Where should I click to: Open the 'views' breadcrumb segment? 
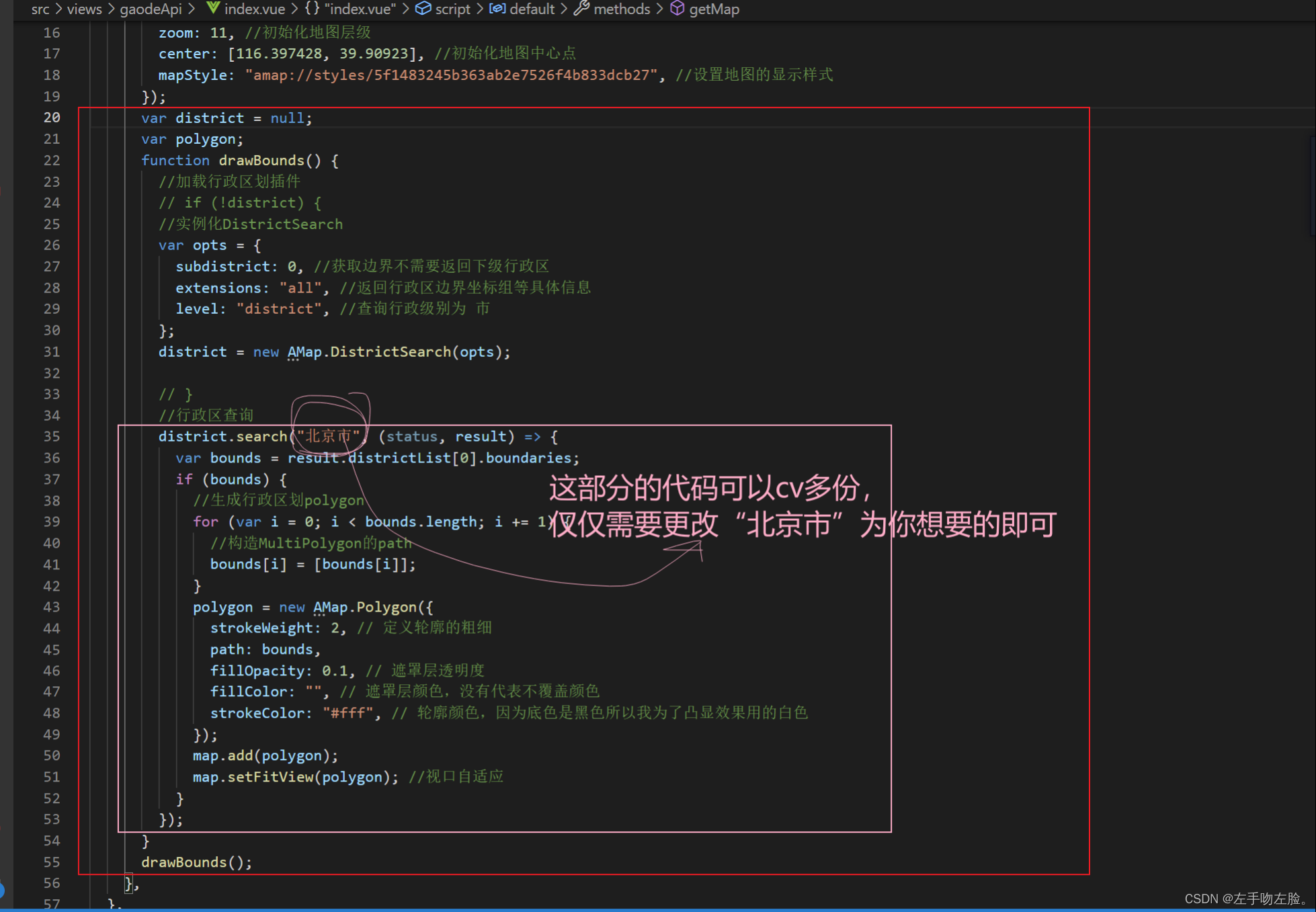[85, 9]
